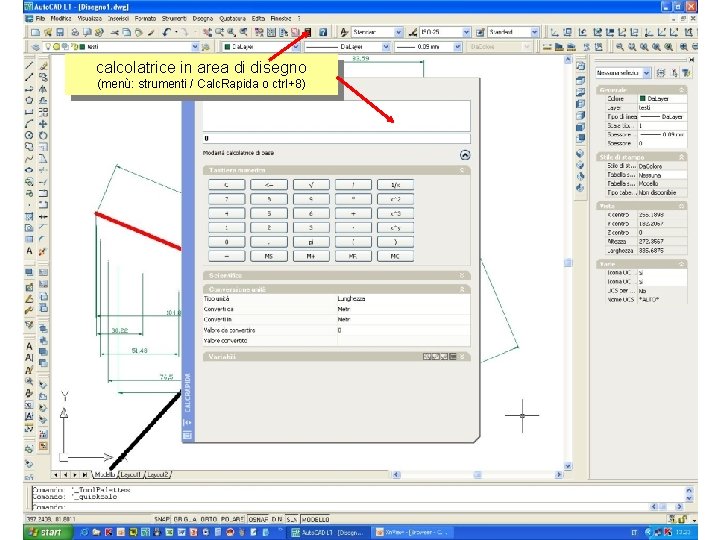Switch to the Layout2 tab
The width and height of the screenshot is (720, 540).
click(158, 474)
